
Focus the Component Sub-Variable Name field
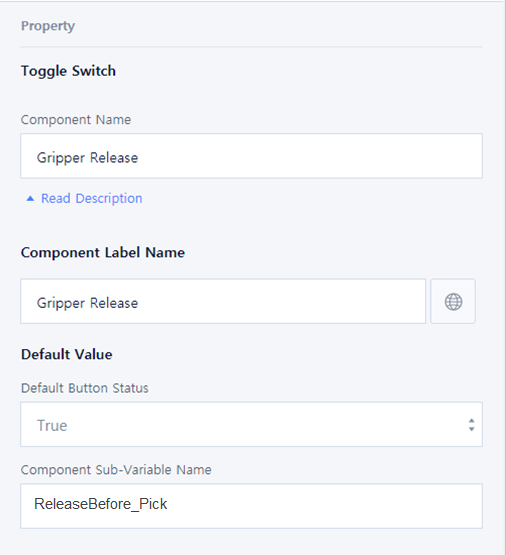point(251,506)
